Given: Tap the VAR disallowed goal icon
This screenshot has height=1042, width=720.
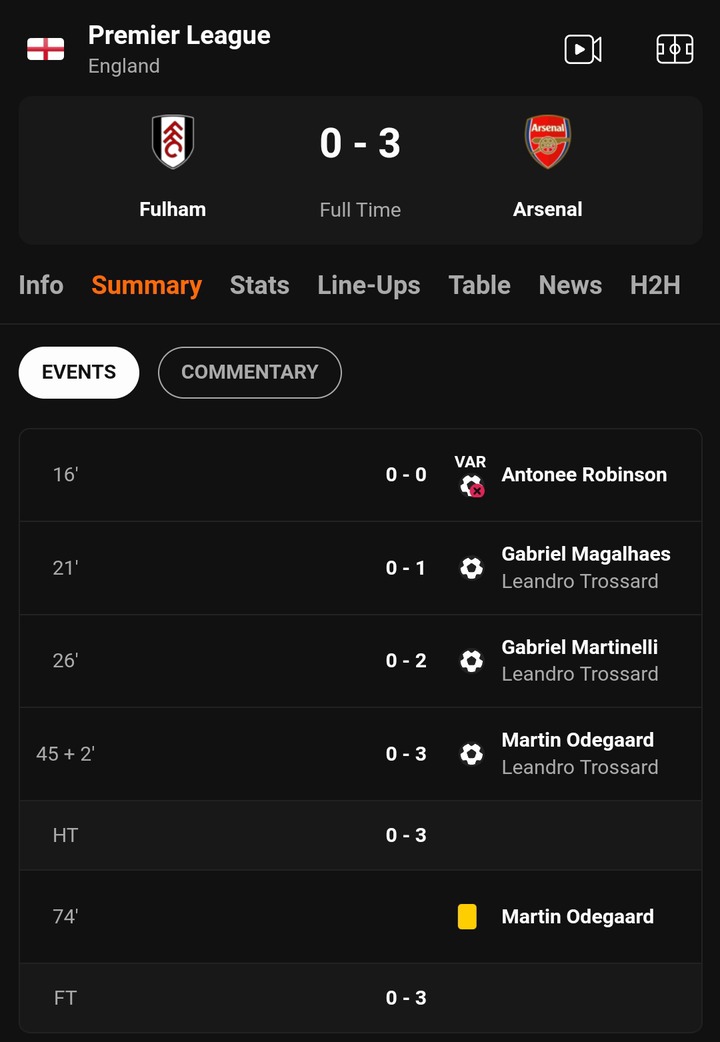Looking at the screenshot, I should pos(471,485).
